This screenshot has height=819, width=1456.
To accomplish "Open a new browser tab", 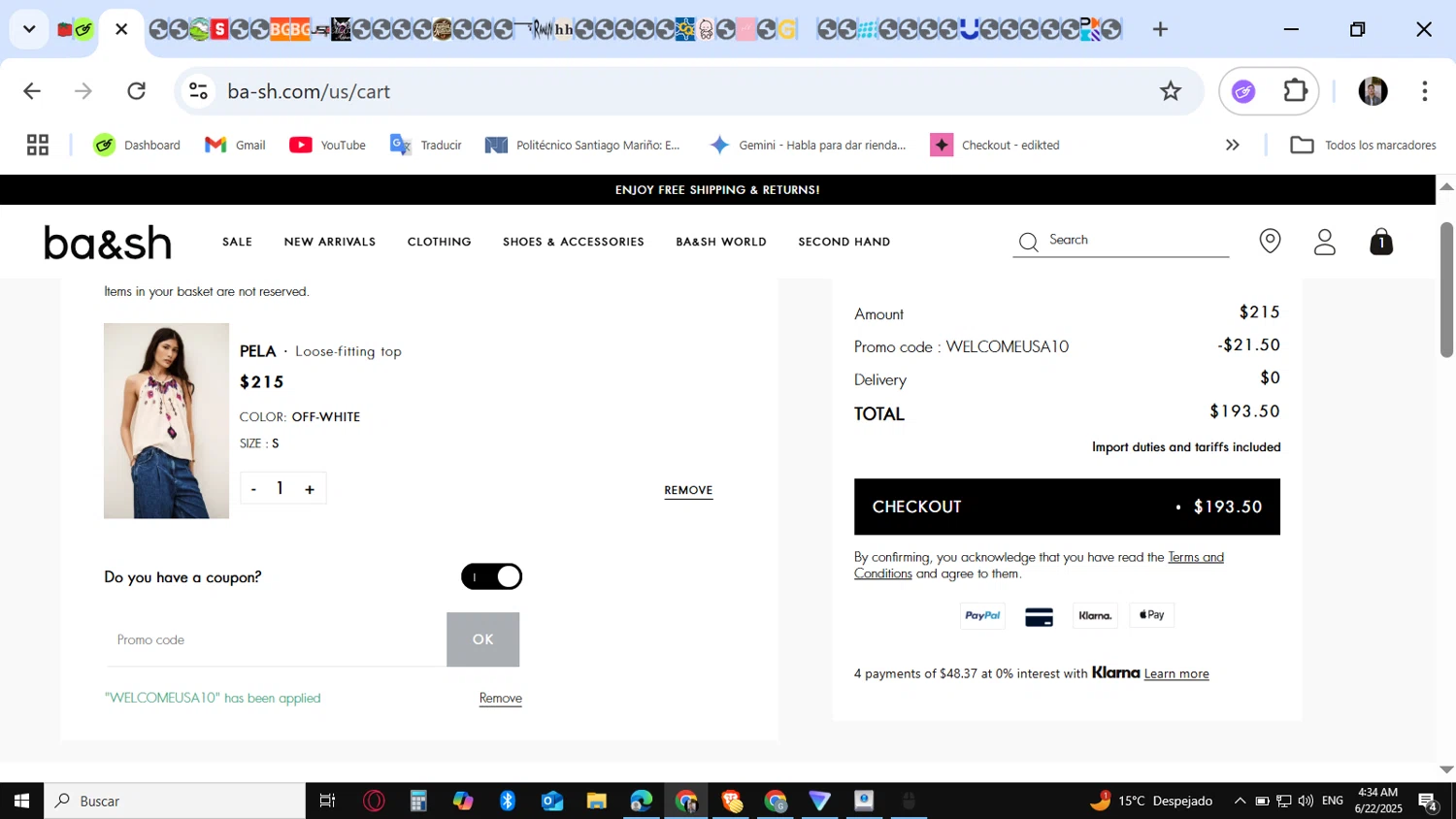I will [x=1160, y=29].
